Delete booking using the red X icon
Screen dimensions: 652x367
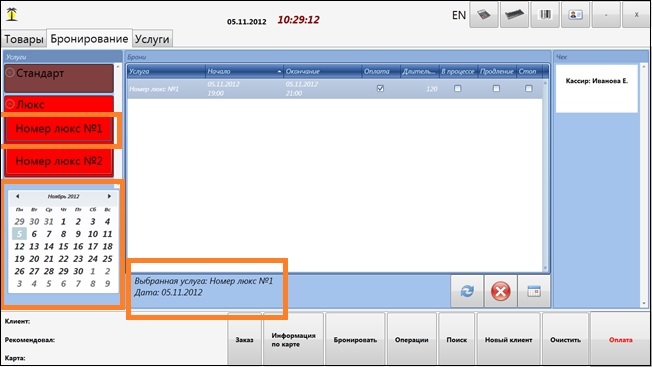pos(500,291)
